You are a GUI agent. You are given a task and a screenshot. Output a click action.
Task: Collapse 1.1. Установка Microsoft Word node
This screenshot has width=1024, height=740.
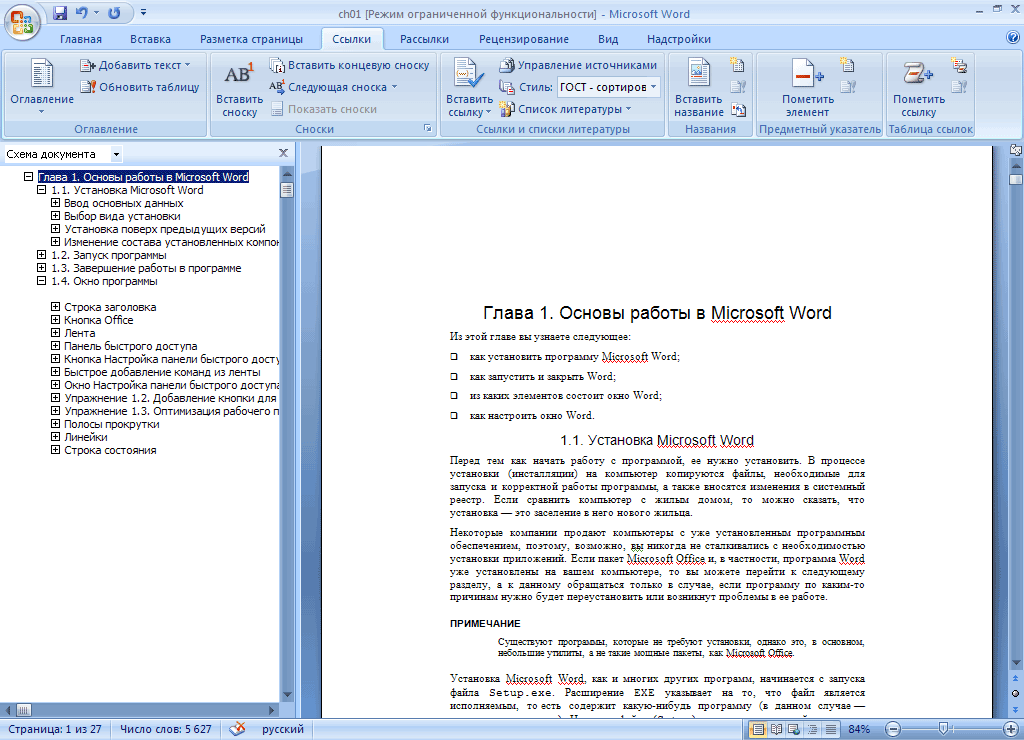[41, 190]
